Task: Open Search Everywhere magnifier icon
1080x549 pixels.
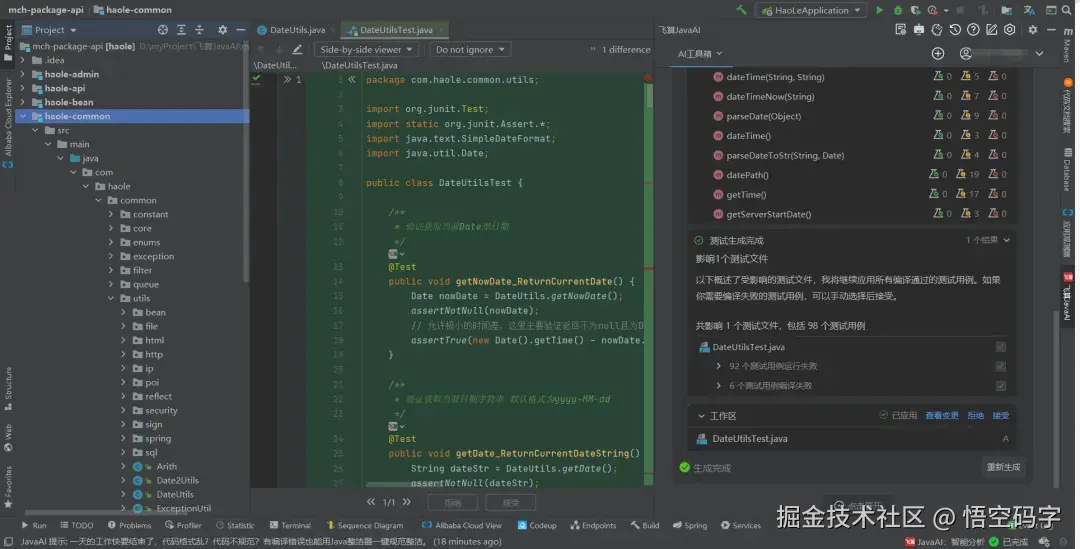Action: 1068,10
